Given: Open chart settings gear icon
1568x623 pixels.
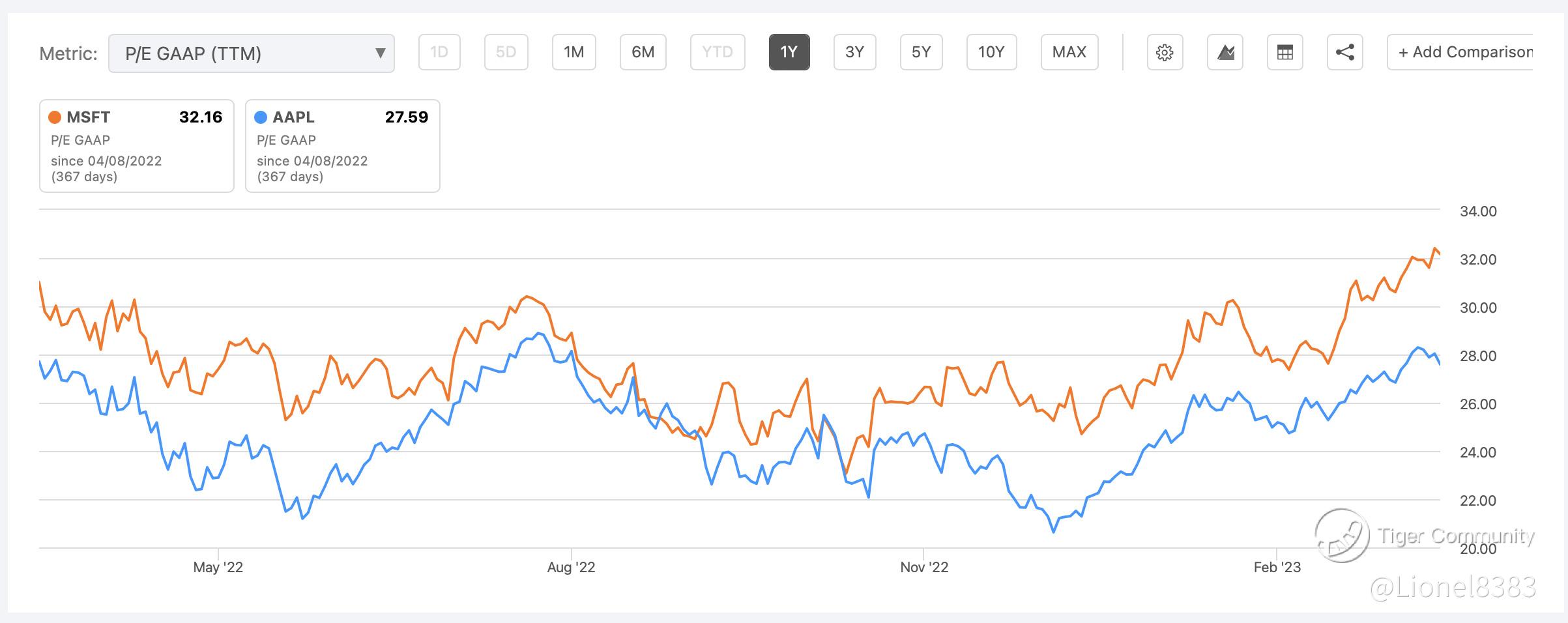Looking at the screenshot, I should (1165, 52).
